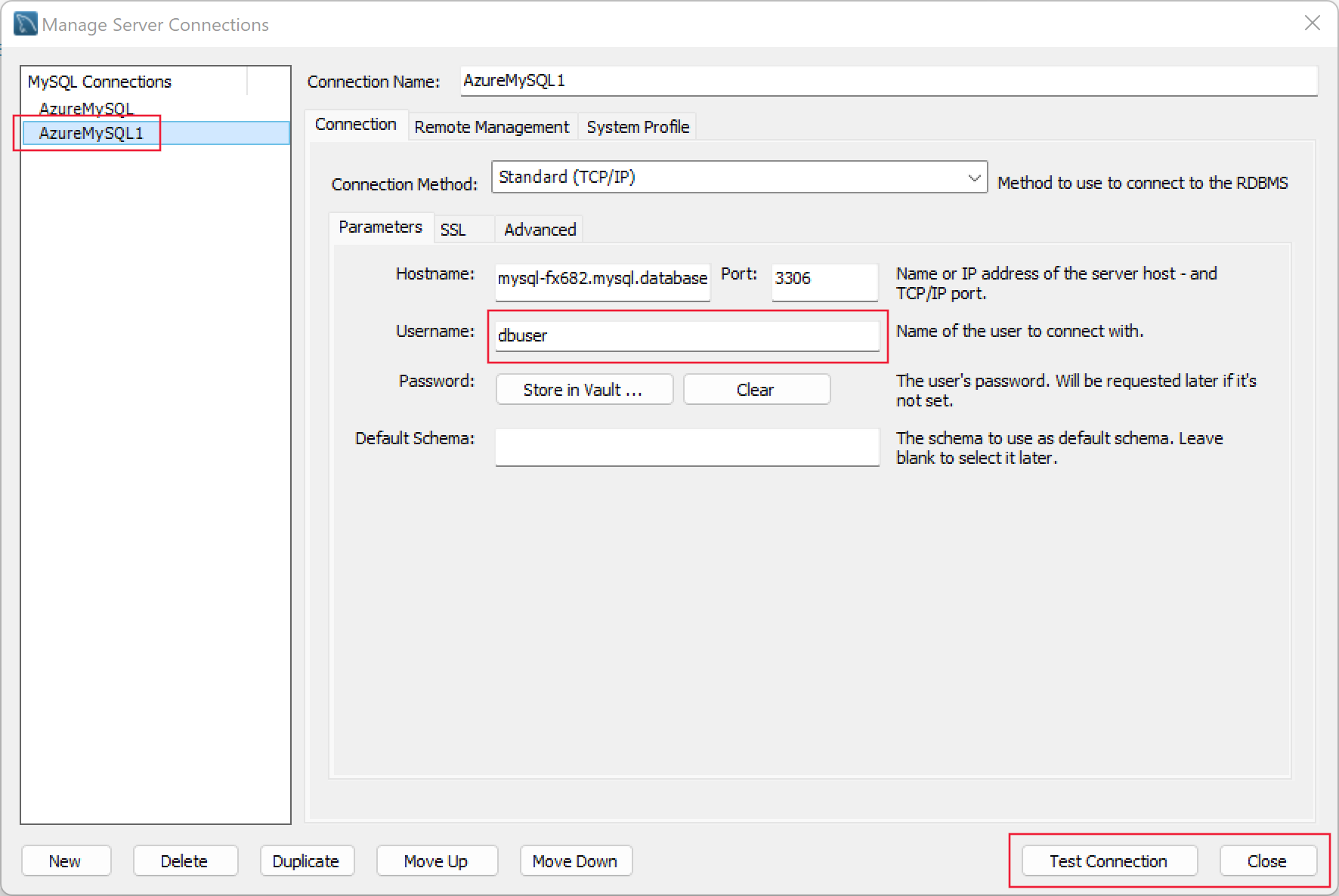Edit the Connection Name field
This screenshot has height=896, width=1339.
point(889,81)
